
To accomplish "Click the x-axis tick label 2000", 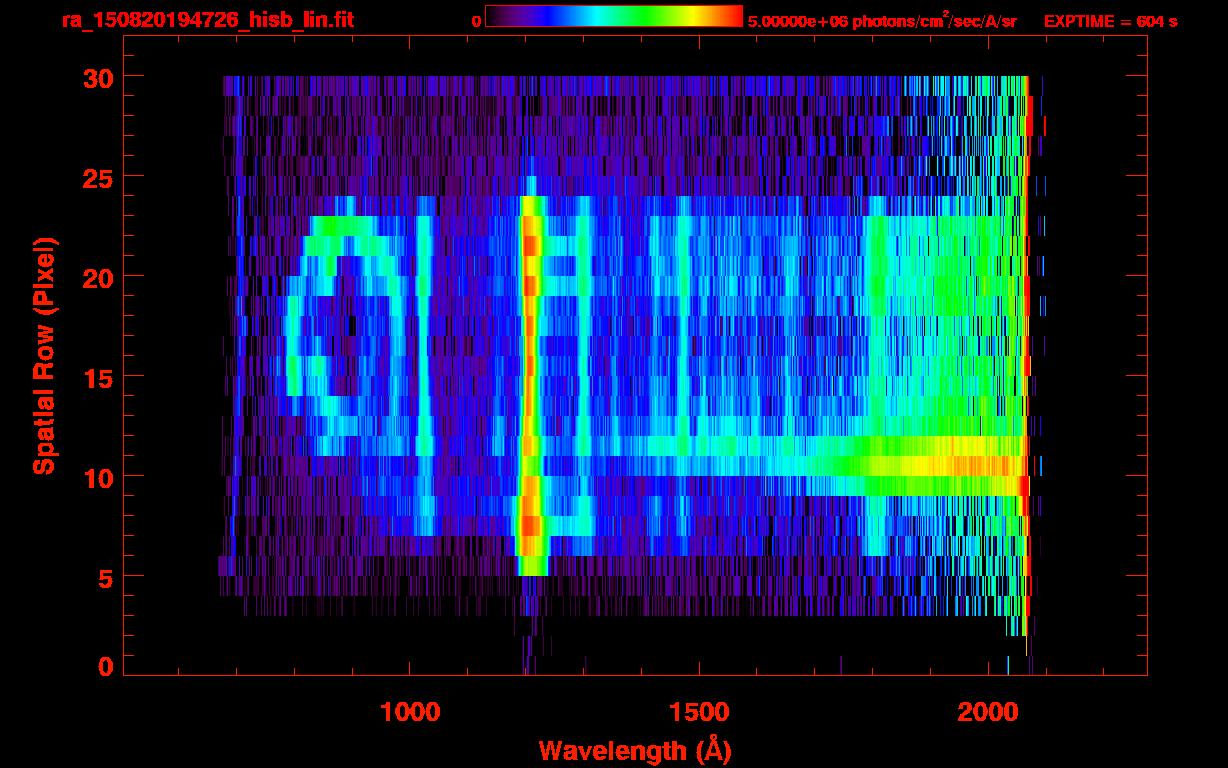I will [x=988, y=711].
